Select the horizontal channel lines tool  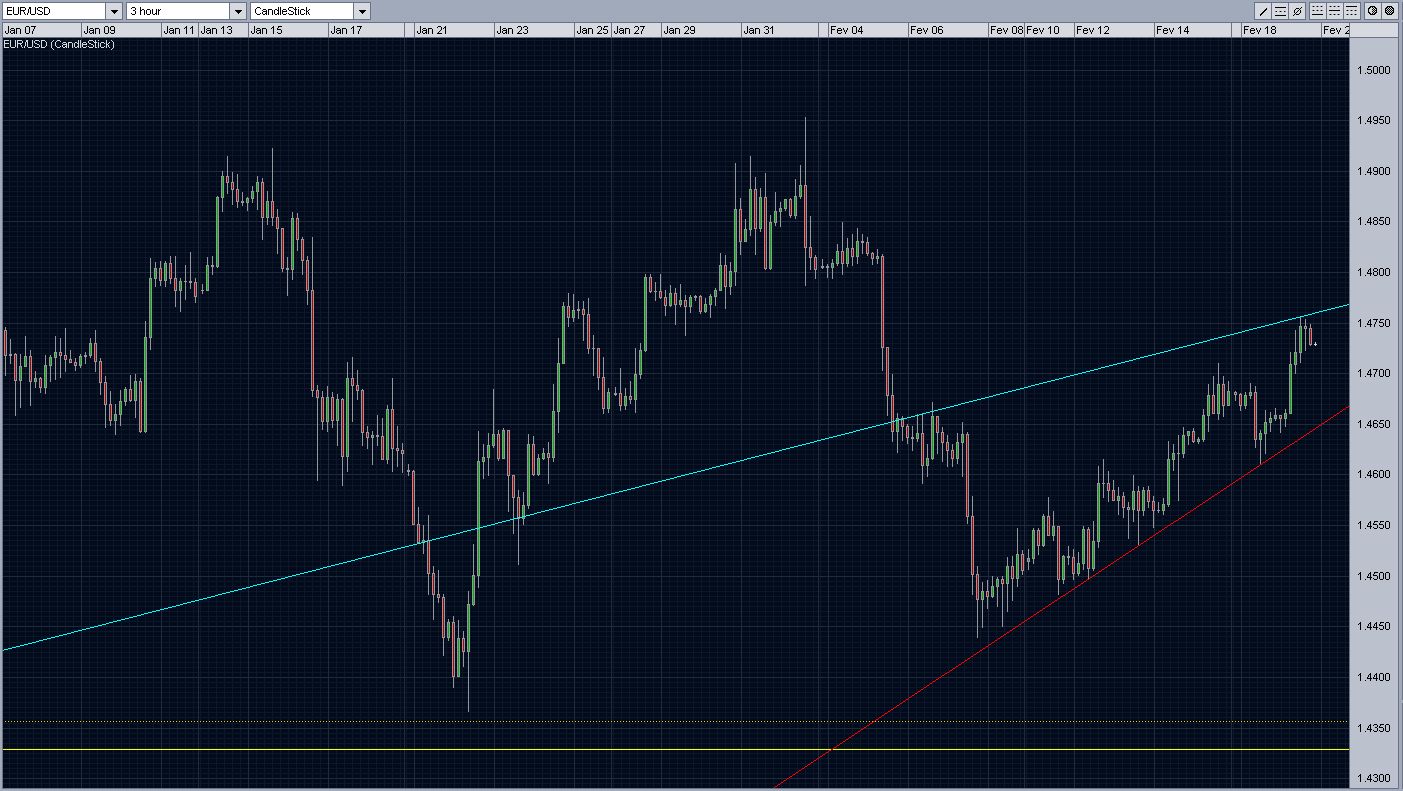pyautogui.click(x=1280, y=11)
